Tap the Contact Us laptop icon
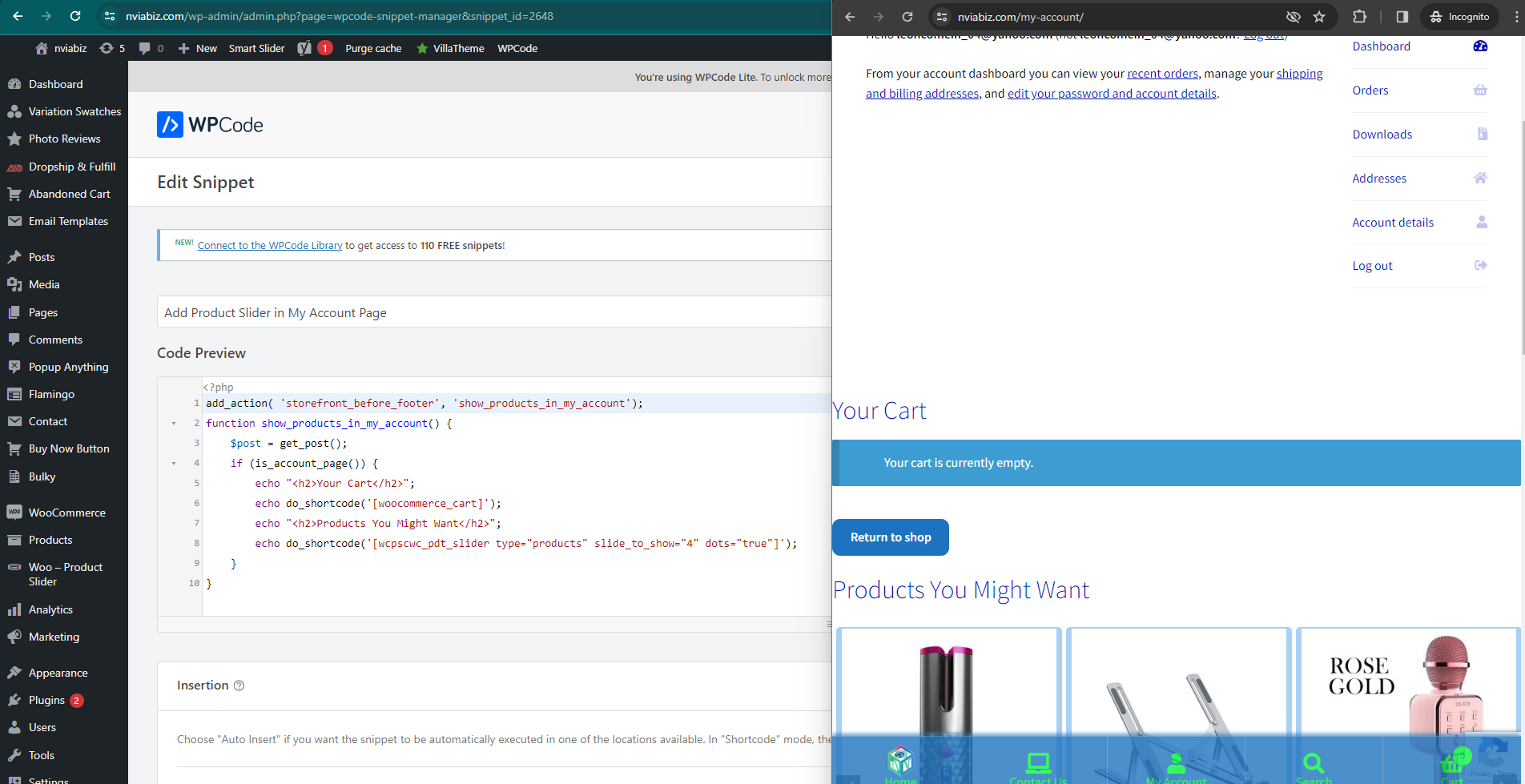This screenshot has height=784, width=1525. pos(1038,762)
